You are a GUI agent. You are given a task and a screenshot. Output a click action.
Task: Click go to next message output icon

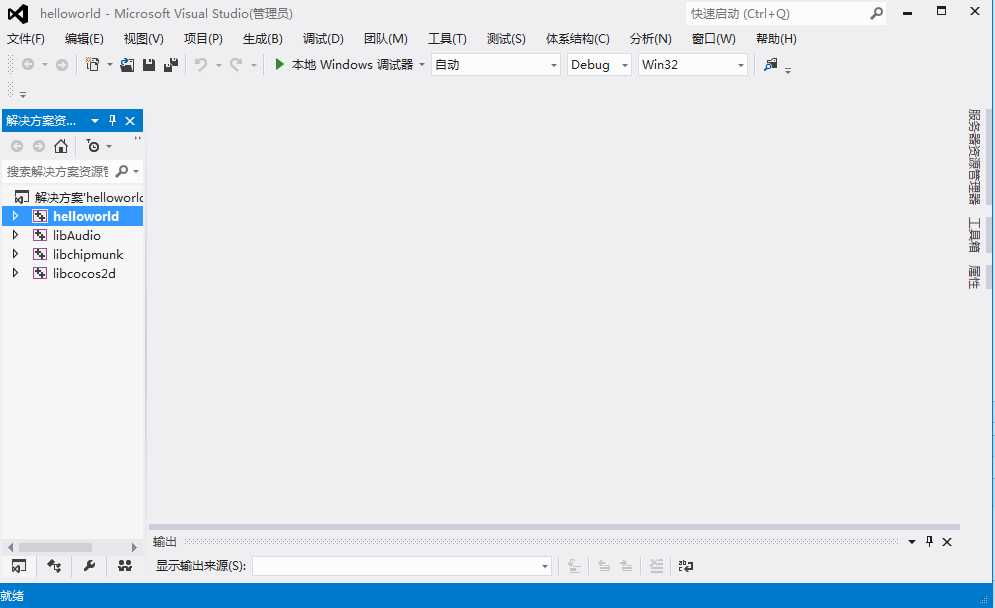click(626, 565)
